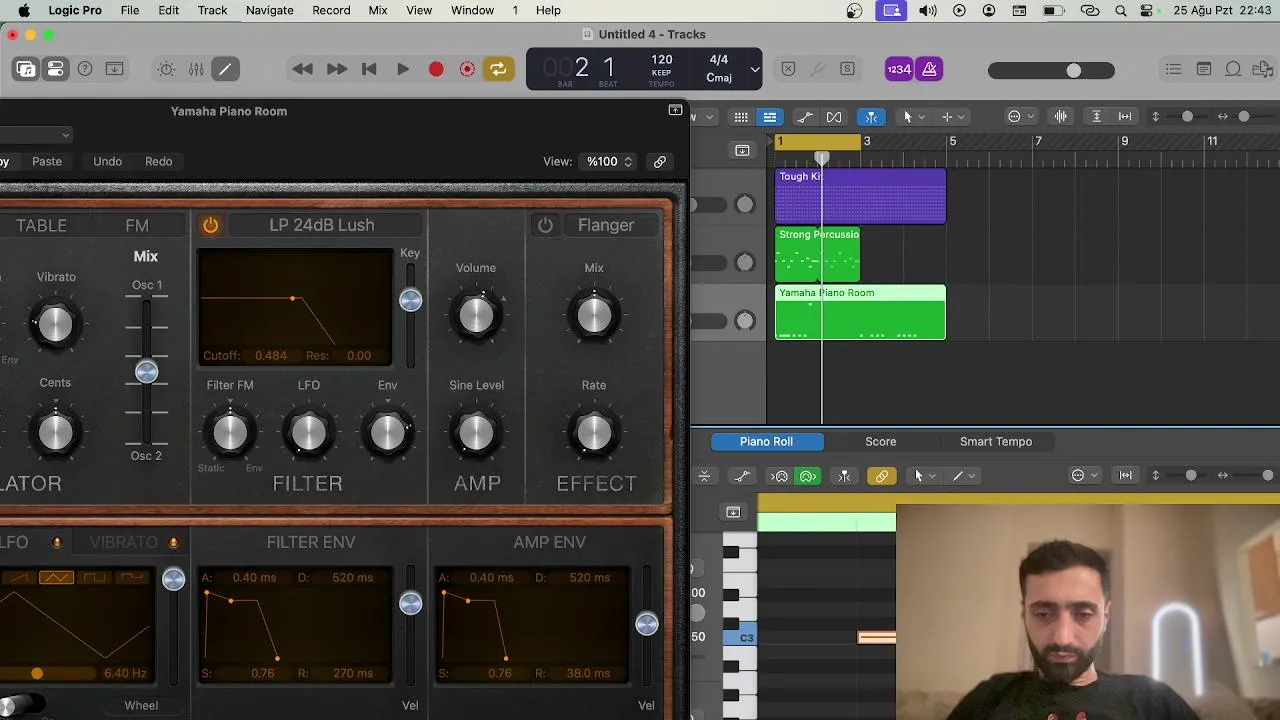
Task: Open the Navigate menu
Action: (x=270, y=10)
